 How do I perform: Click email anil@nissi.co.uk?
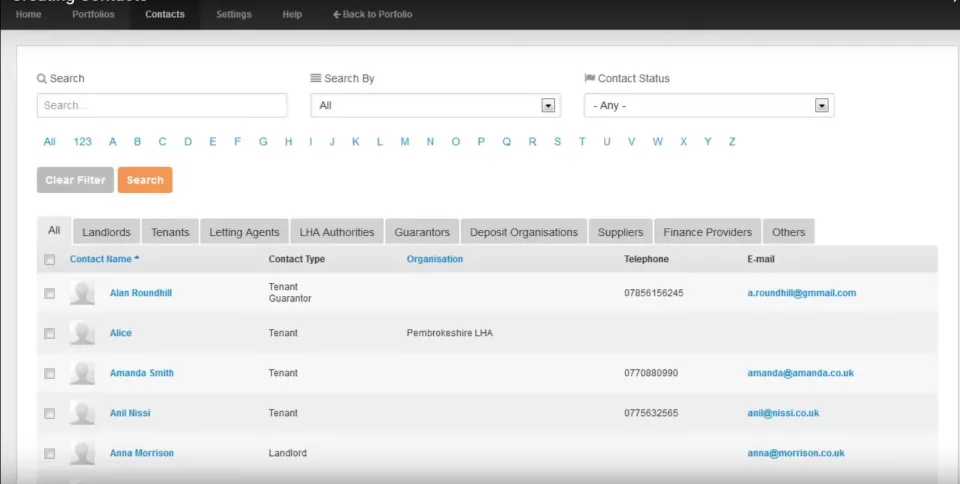(x=783, y=413)
